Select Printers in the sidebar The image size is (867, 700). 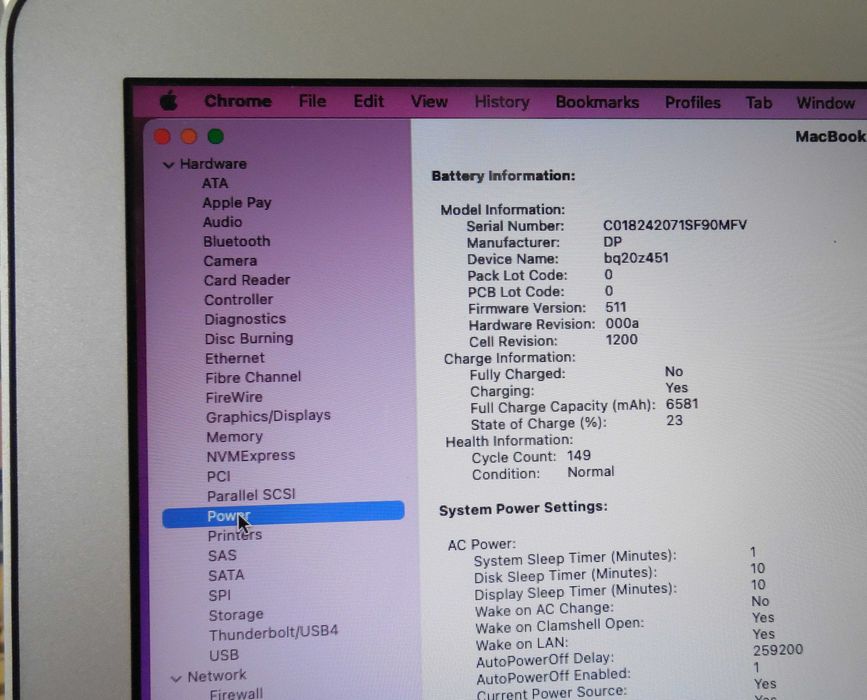coord(234,535)
